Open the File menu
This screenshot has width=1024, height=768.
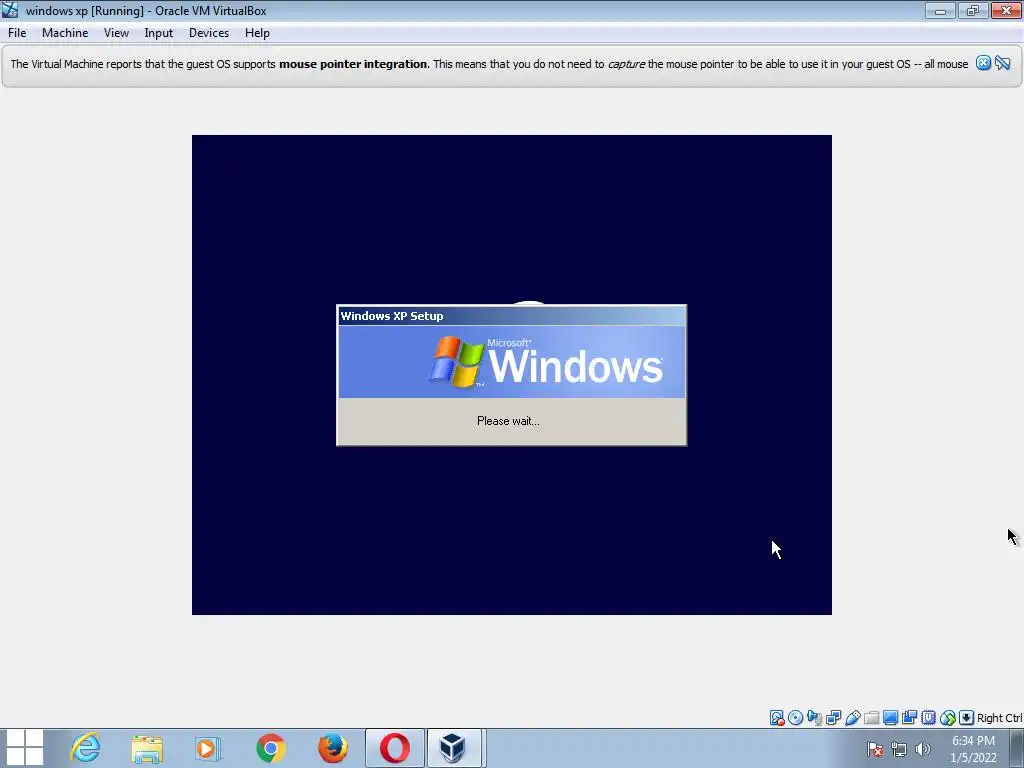(17, 33)
